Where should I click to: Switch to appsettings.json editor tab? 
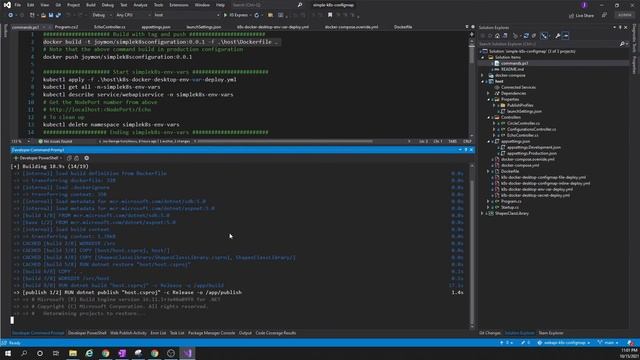pos(156,27)
